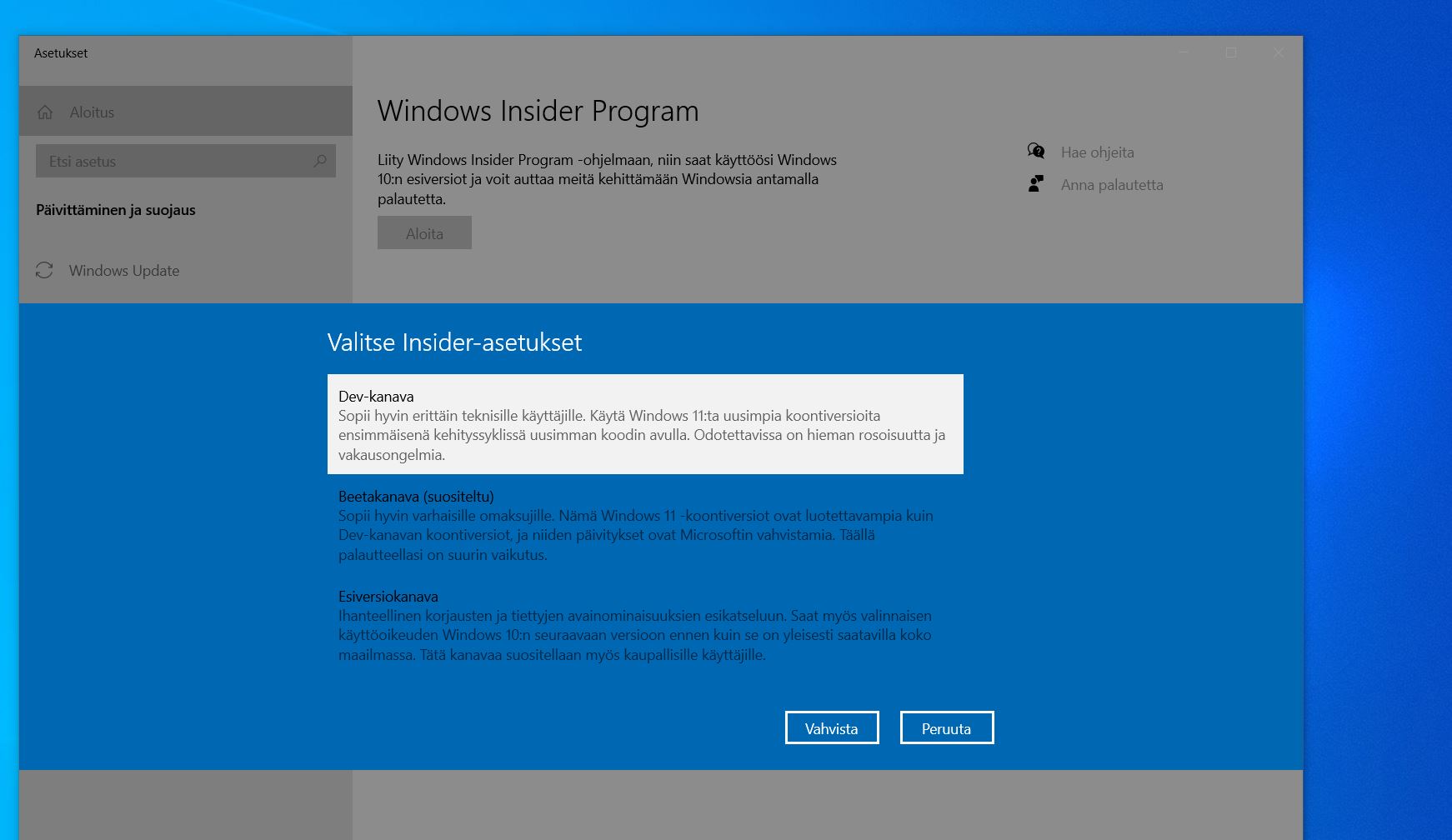Click the Aloita button under Windows Insider Program

[424, 233]
